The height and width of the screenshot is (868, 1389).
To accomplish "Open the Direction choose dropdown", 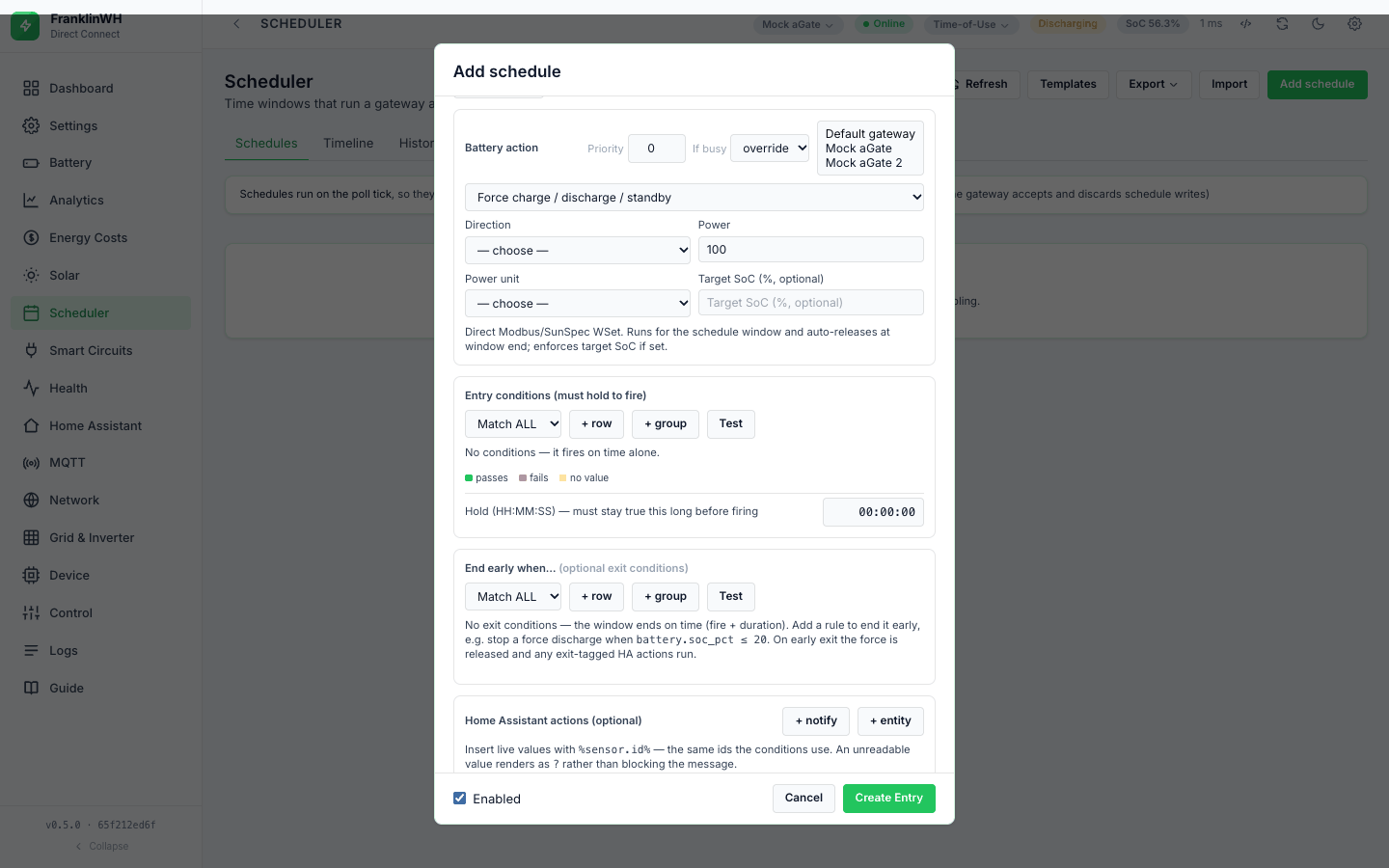I will 578,251.
